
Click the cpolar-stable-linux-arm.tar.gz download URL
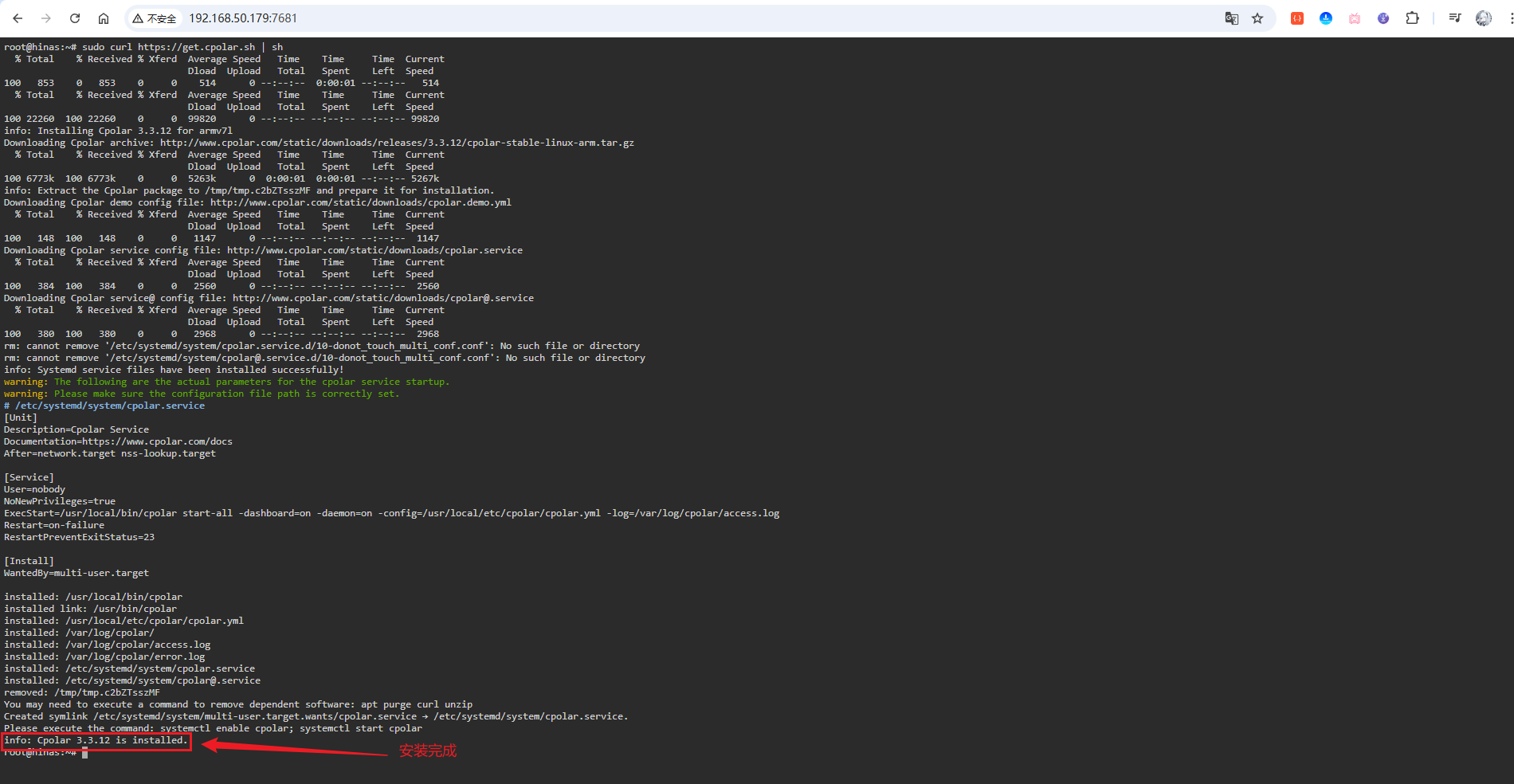397,143
